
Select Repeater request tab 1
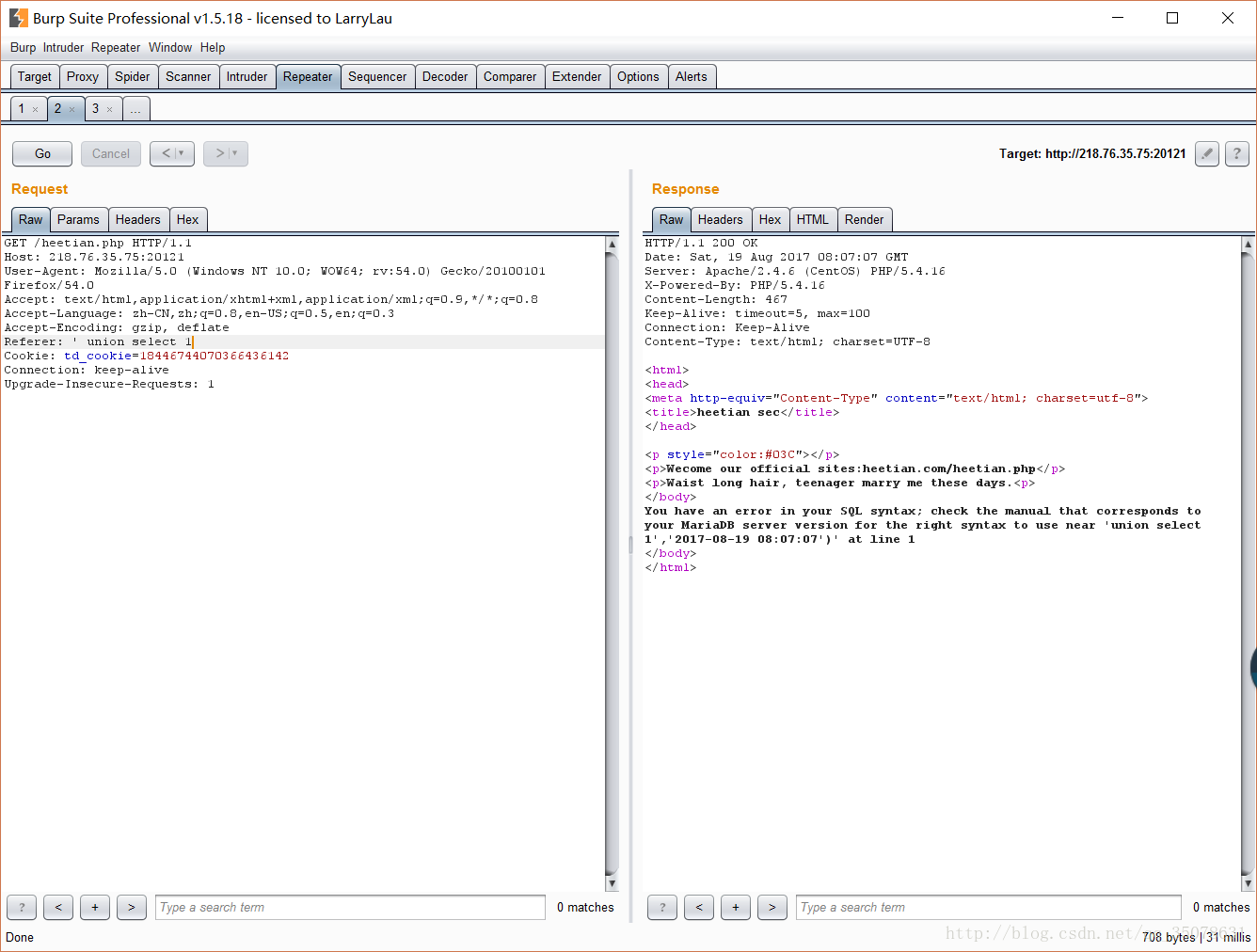point(23,109)
